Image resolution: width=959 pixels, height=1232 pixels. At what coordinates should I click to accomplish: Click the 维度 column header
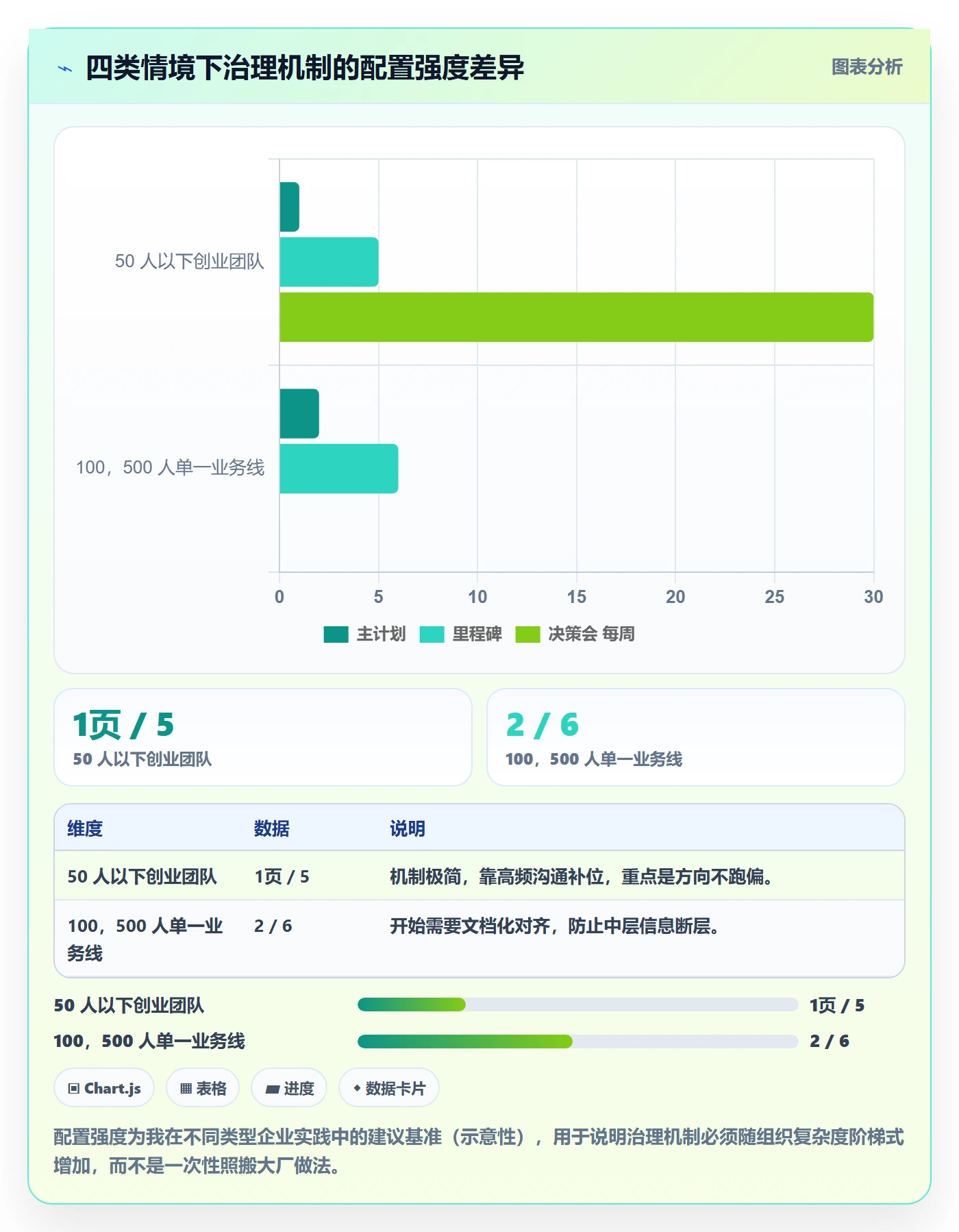85,828
